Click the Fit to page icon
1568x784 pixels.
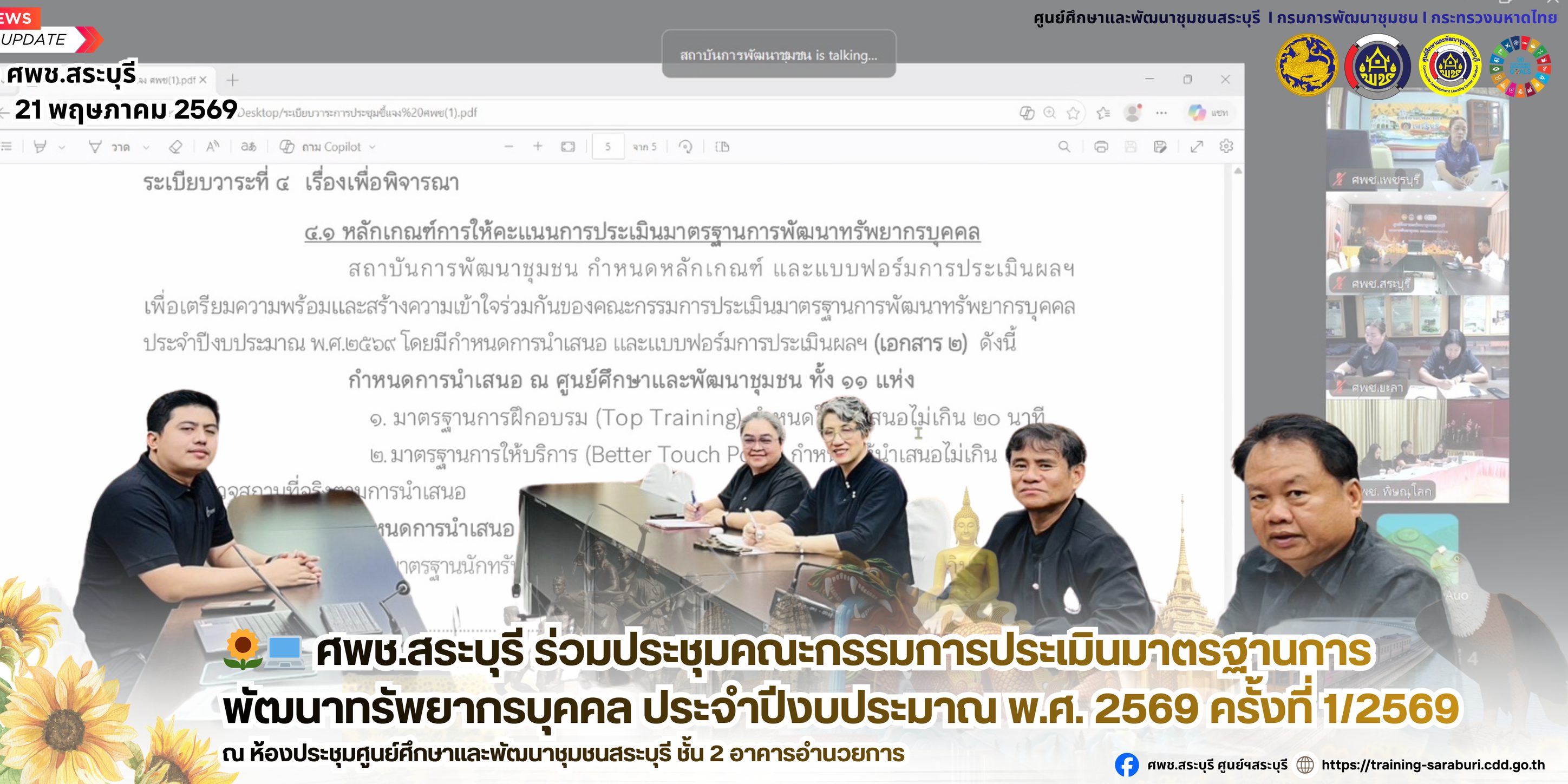[x=568, y=147]
